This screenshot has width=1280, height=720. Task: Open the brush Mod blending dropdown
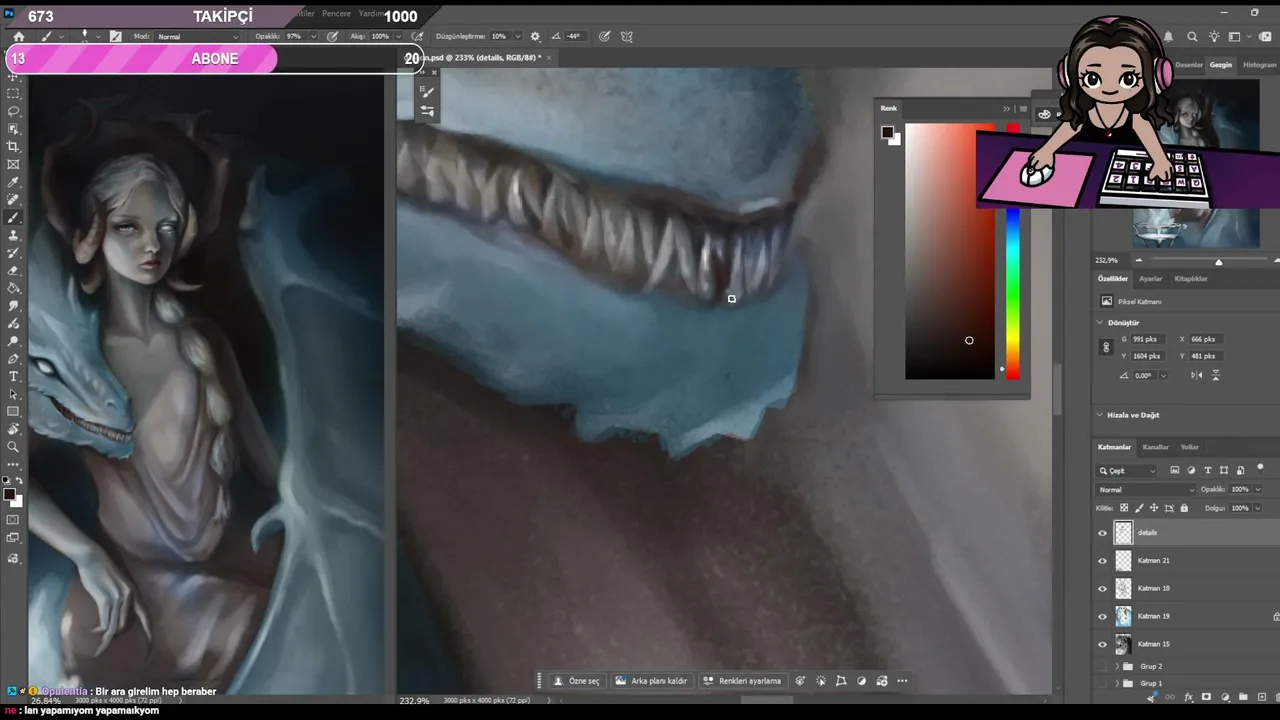(197, 37)
